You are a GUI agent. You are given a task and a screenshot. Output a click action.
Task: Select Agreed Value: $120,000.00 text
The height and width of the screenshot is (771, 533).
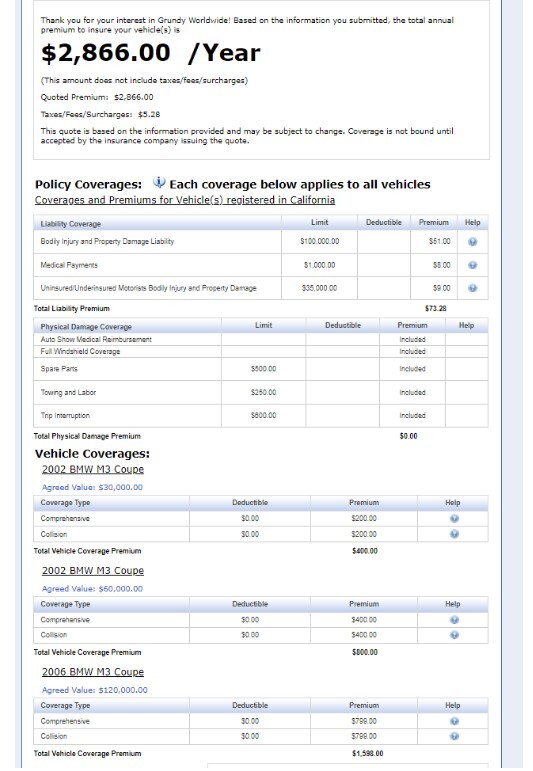(94, 690)
